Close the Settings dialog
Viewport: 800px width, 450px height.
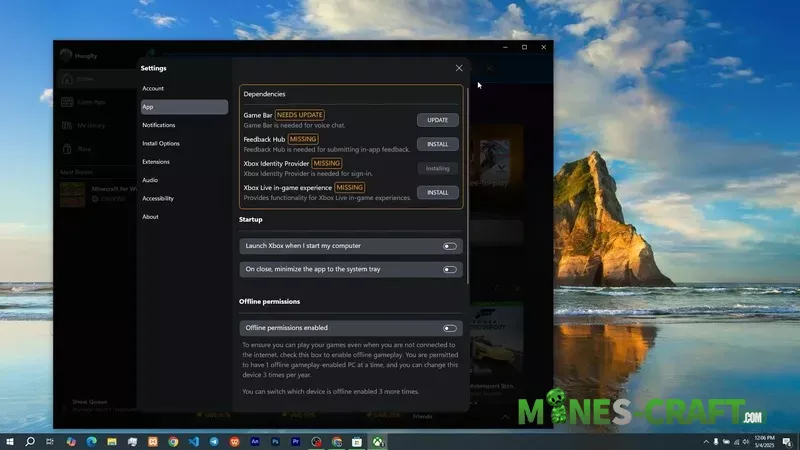click(459, 68)
